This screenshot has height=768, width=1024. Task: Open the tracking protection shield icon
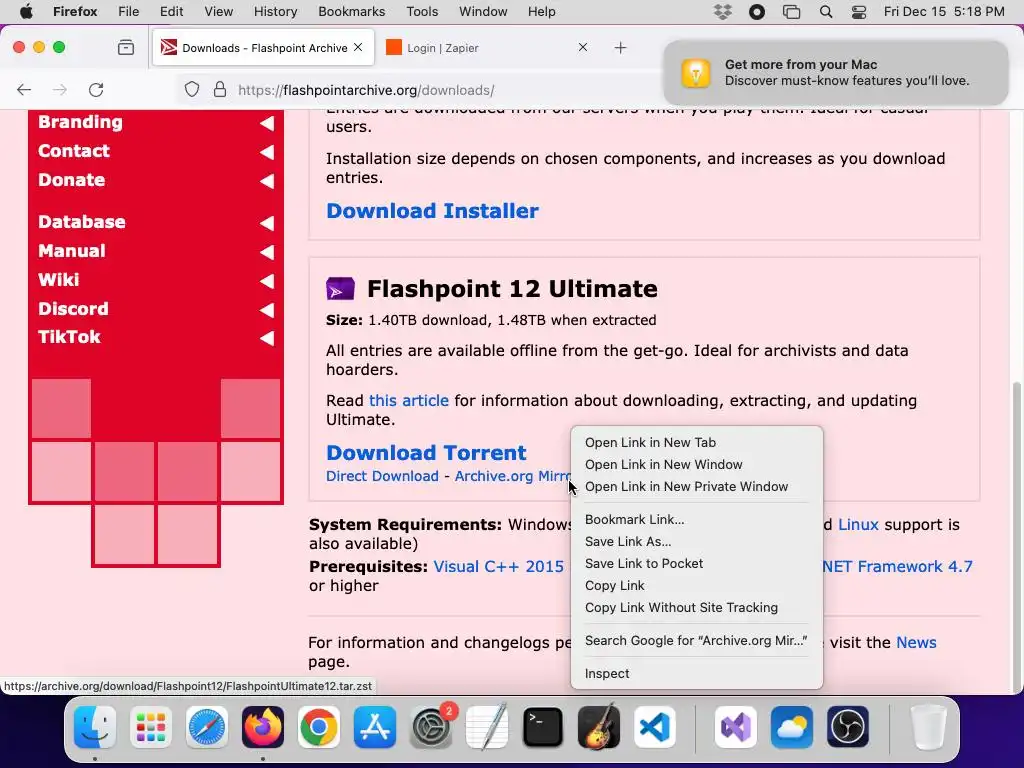(191, 89)
